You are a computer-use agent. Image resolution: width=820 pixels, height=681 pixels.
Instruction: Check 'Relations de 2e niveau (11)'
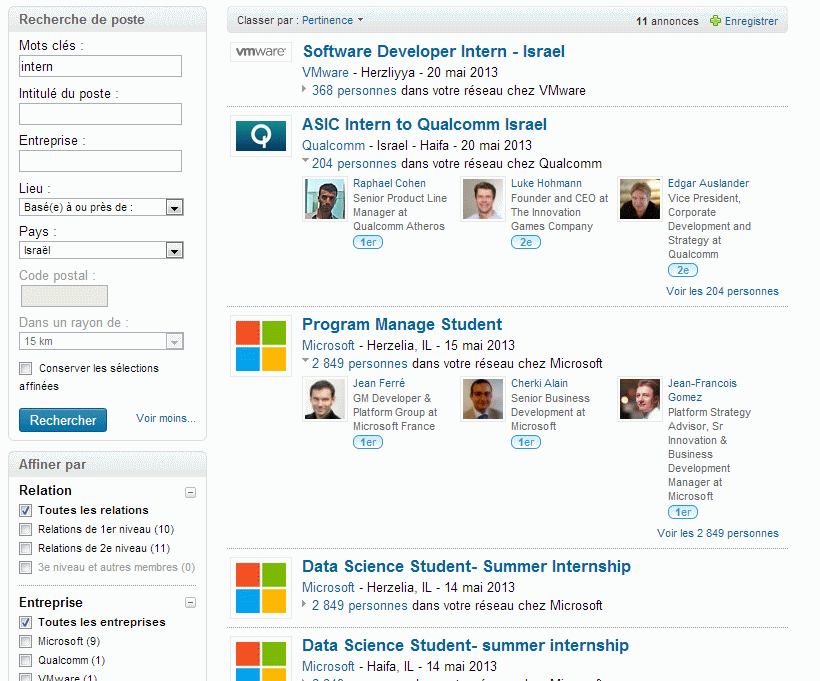(26, 549)
